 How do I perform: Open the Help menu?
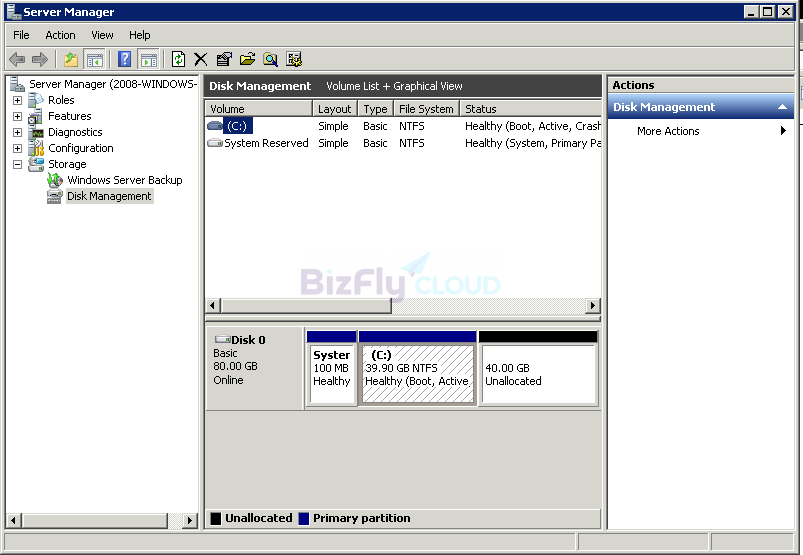point(139,35)
